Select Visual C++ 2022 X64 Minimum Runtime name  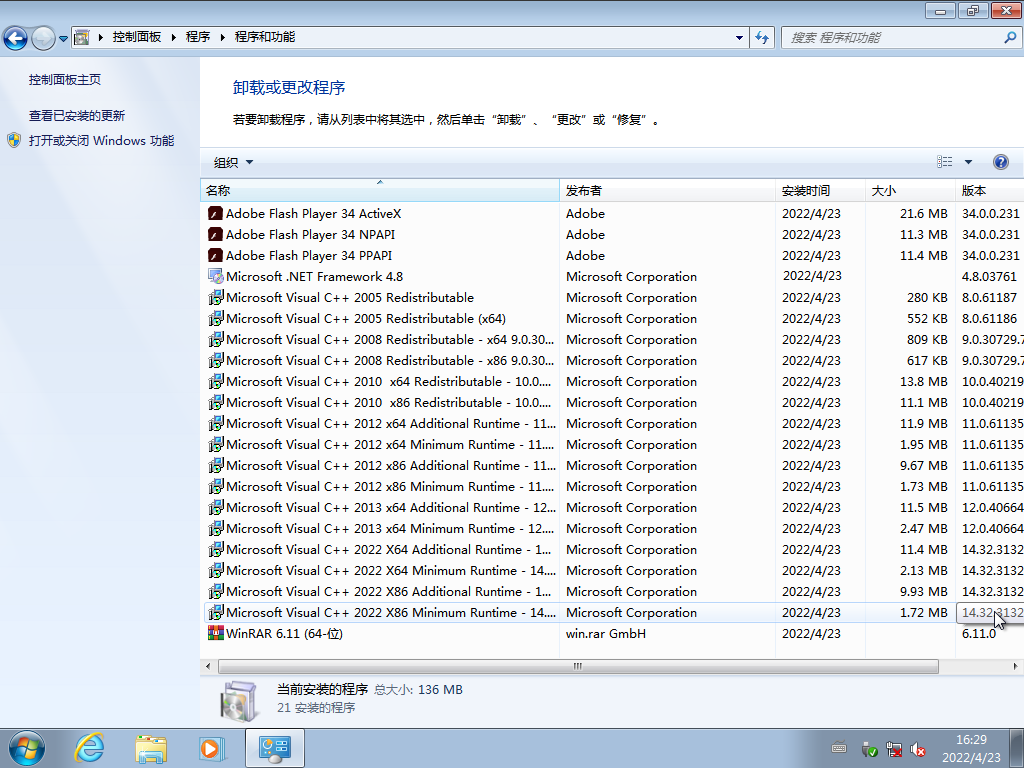pos(391,571)
